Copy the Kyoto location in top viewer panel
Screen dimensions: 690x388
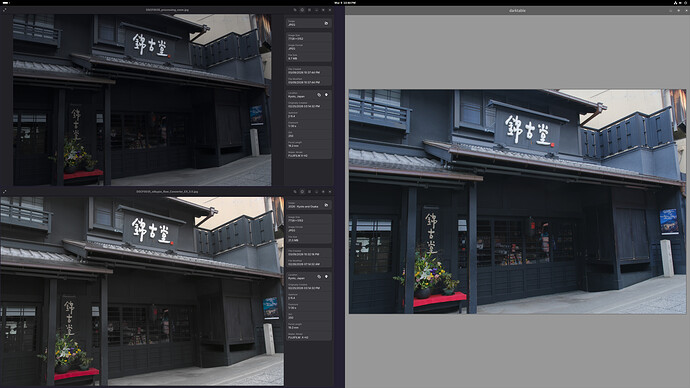(319, 95)
